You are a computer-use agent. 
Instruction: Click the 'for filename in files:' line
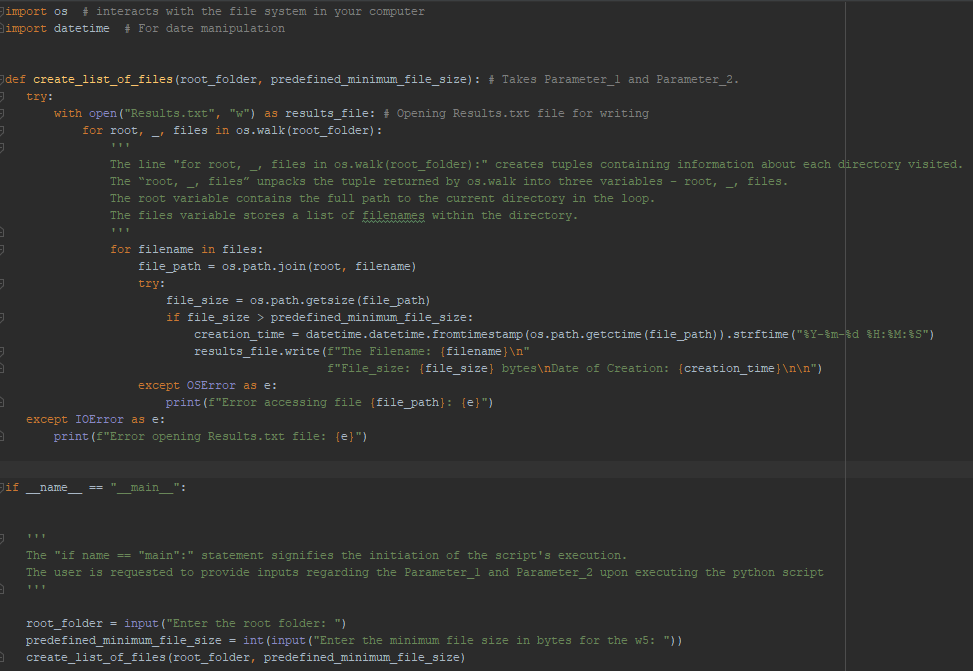coord(187,250)
